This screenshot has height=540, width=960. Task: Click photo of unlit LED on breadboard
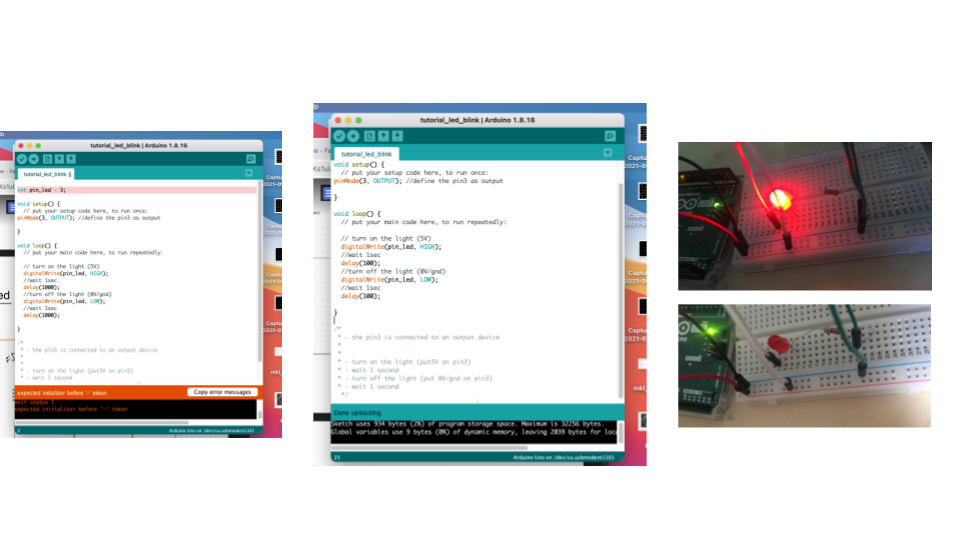804,366
